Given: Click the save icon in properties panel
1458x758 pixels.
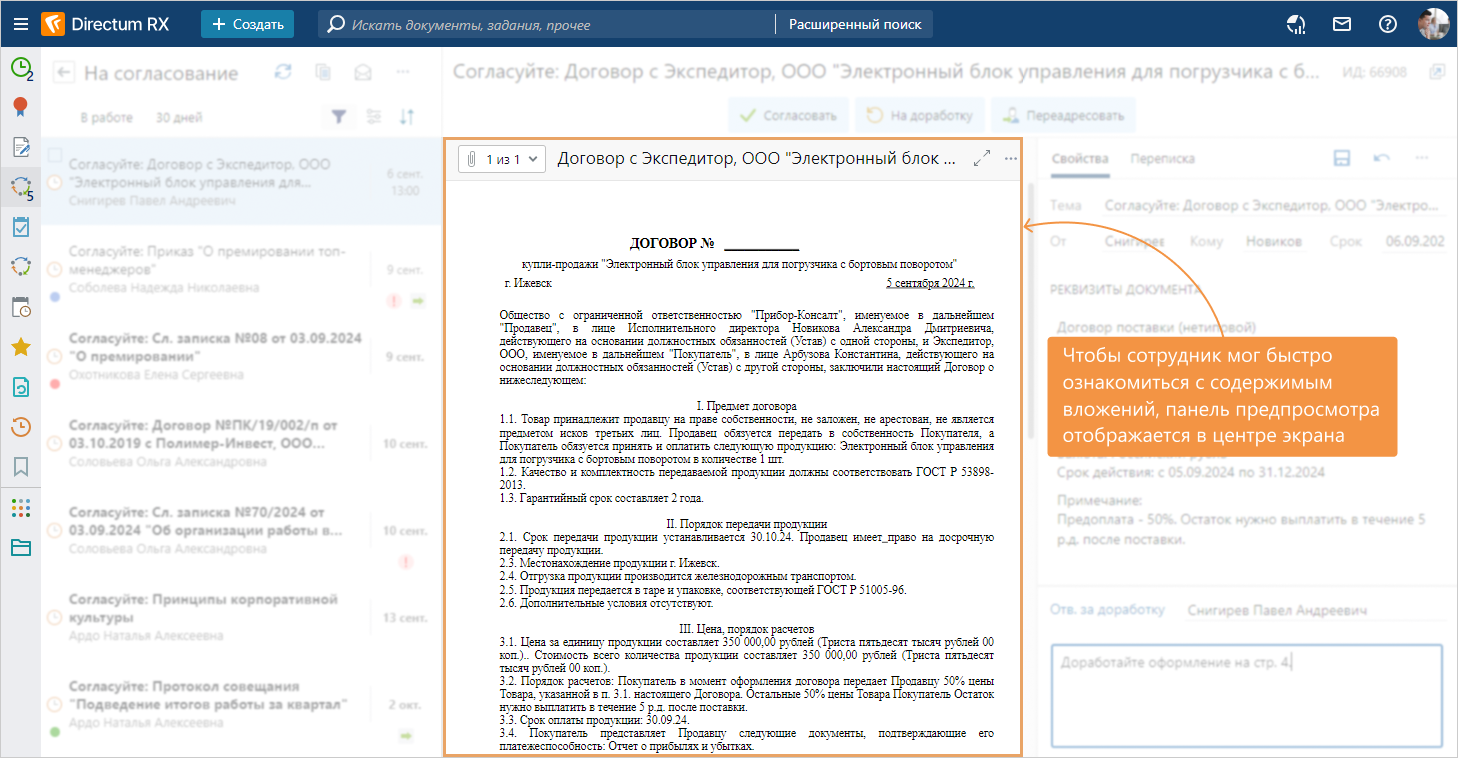Looking at the screenshot, I should point(1343,158).
